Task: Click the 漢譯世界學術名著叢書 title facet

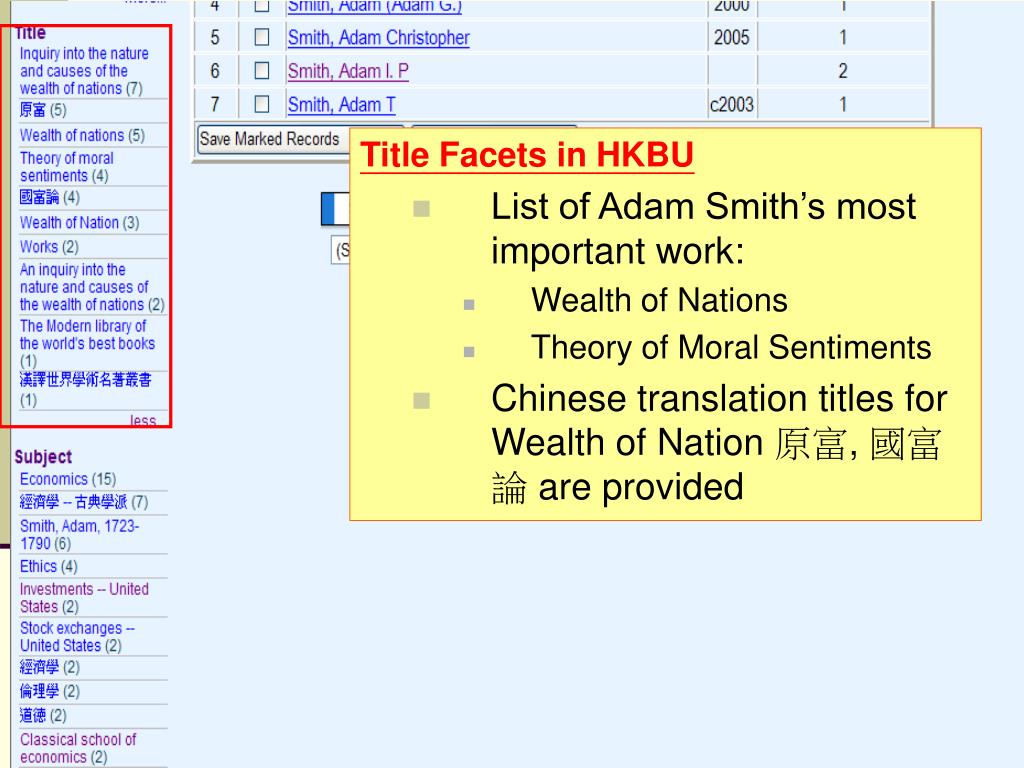Action: [85, 389]
